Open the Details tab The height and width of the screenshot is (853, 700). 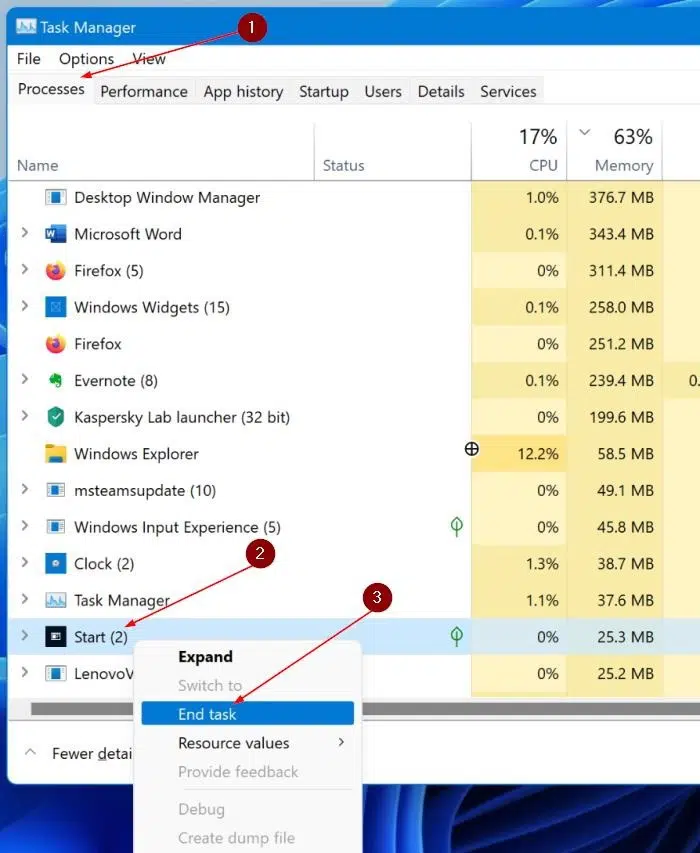(x=441, y=91)
